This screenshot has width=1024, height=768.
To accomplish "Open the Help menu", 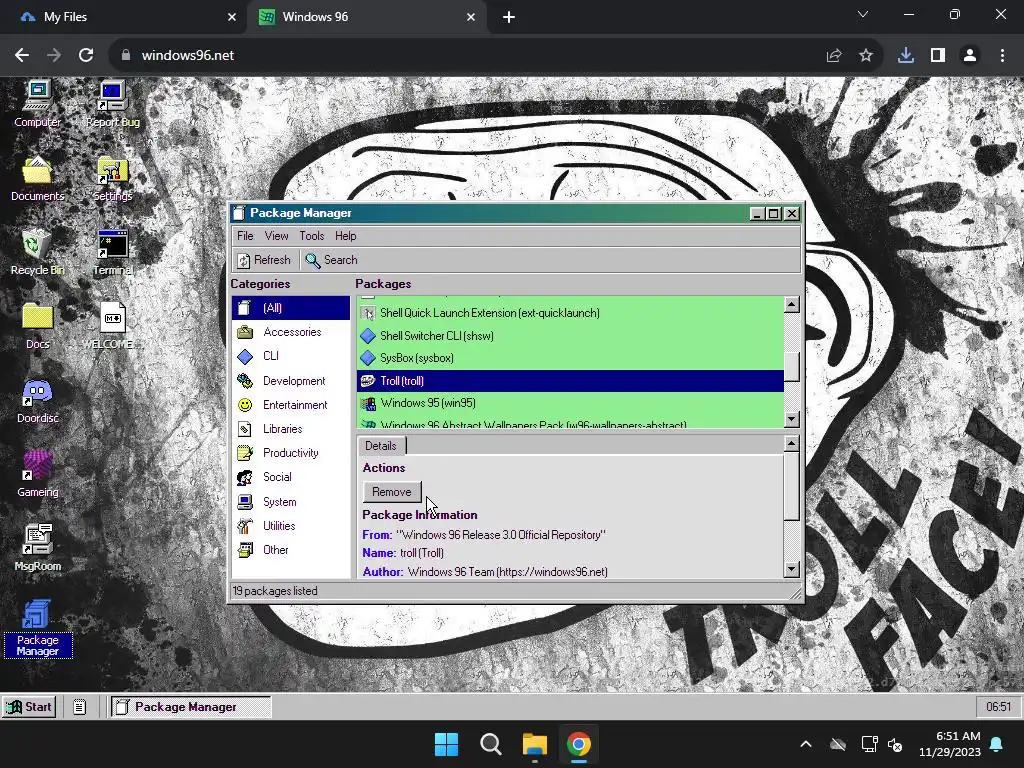I will pyautogui.click(x=345, y=236).
